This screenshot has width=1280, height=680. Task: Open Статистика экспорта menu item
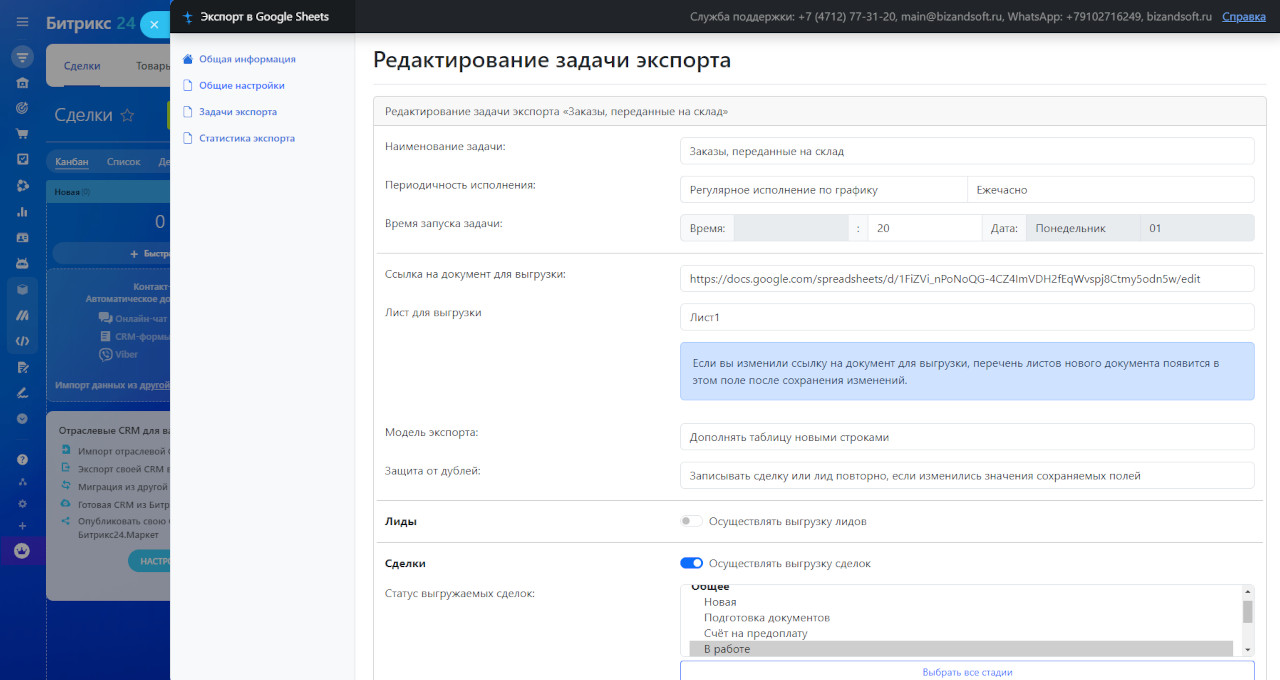click(246, 138)
